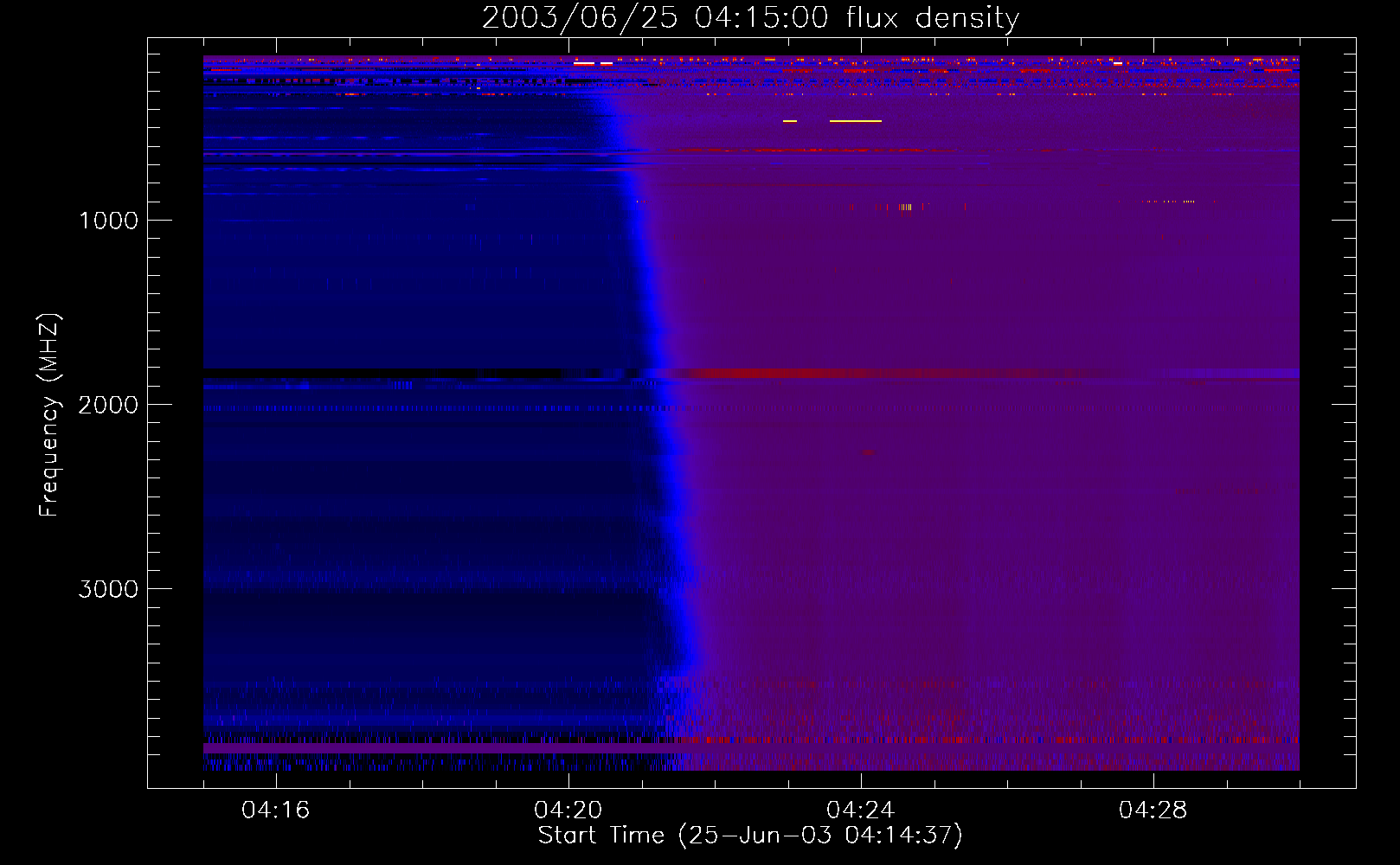Click the long yellow horizontal streak in spectrogram

click(x=856, y=121)
